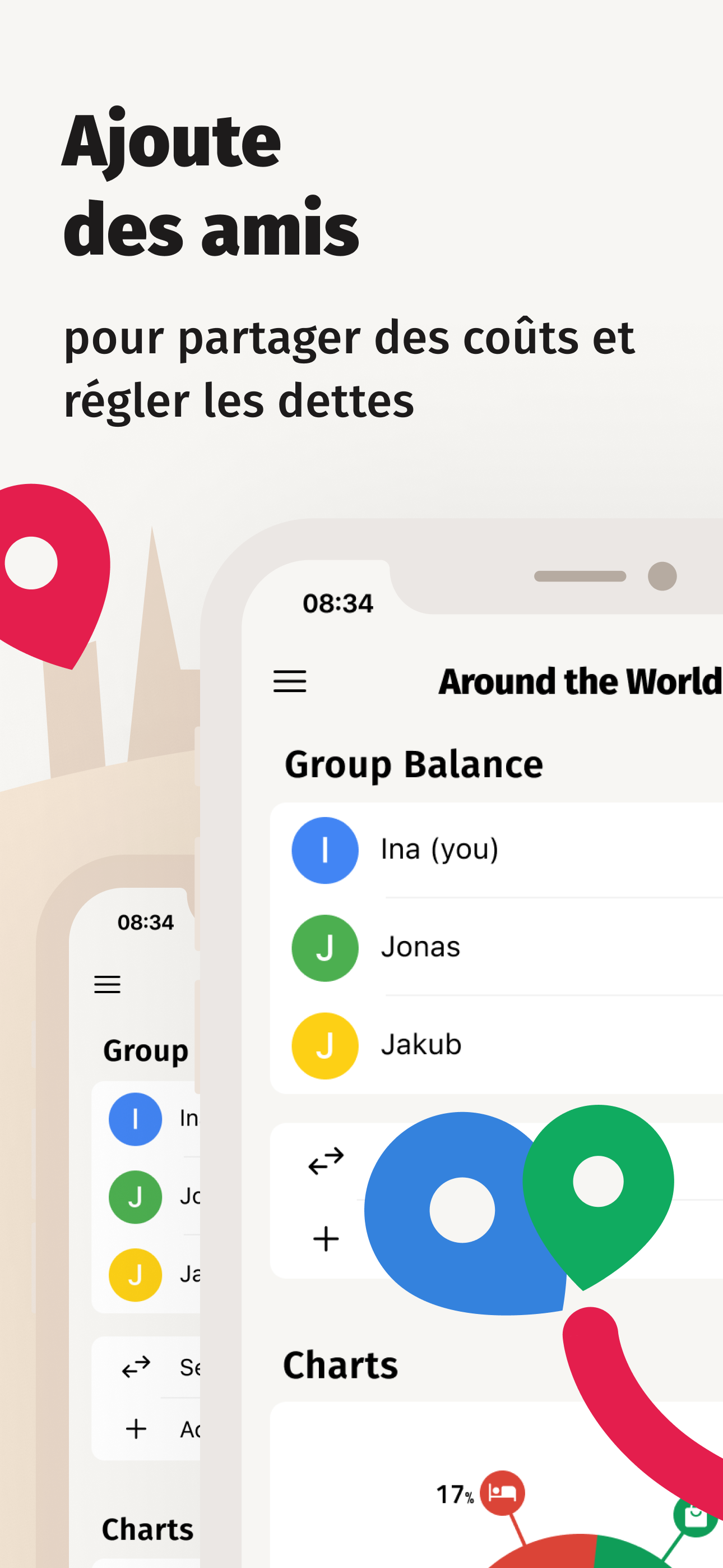Select blue I avatar in the back phone
Screen dimensions: 723x1568
[x=135, y=1119]
